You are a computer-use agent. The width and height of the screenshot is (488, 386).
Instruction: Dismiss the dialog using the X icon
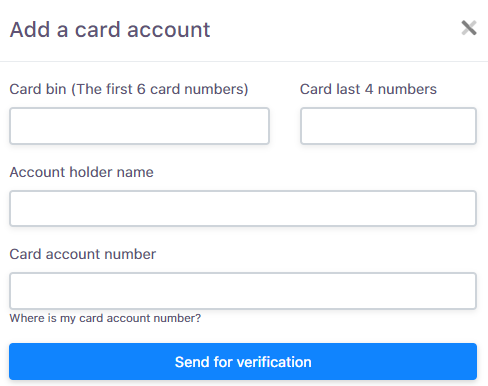[469, 28]
